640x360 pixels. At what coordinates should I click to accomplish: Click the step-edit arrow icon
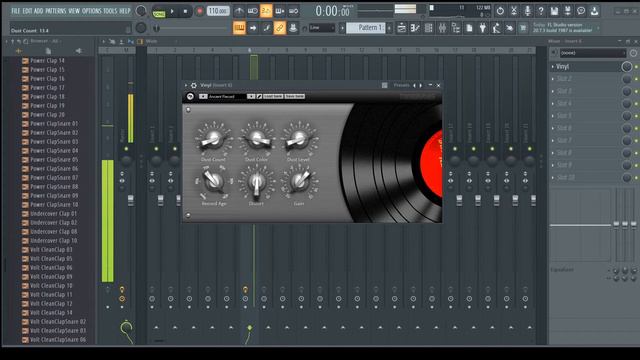coord(253,28)
